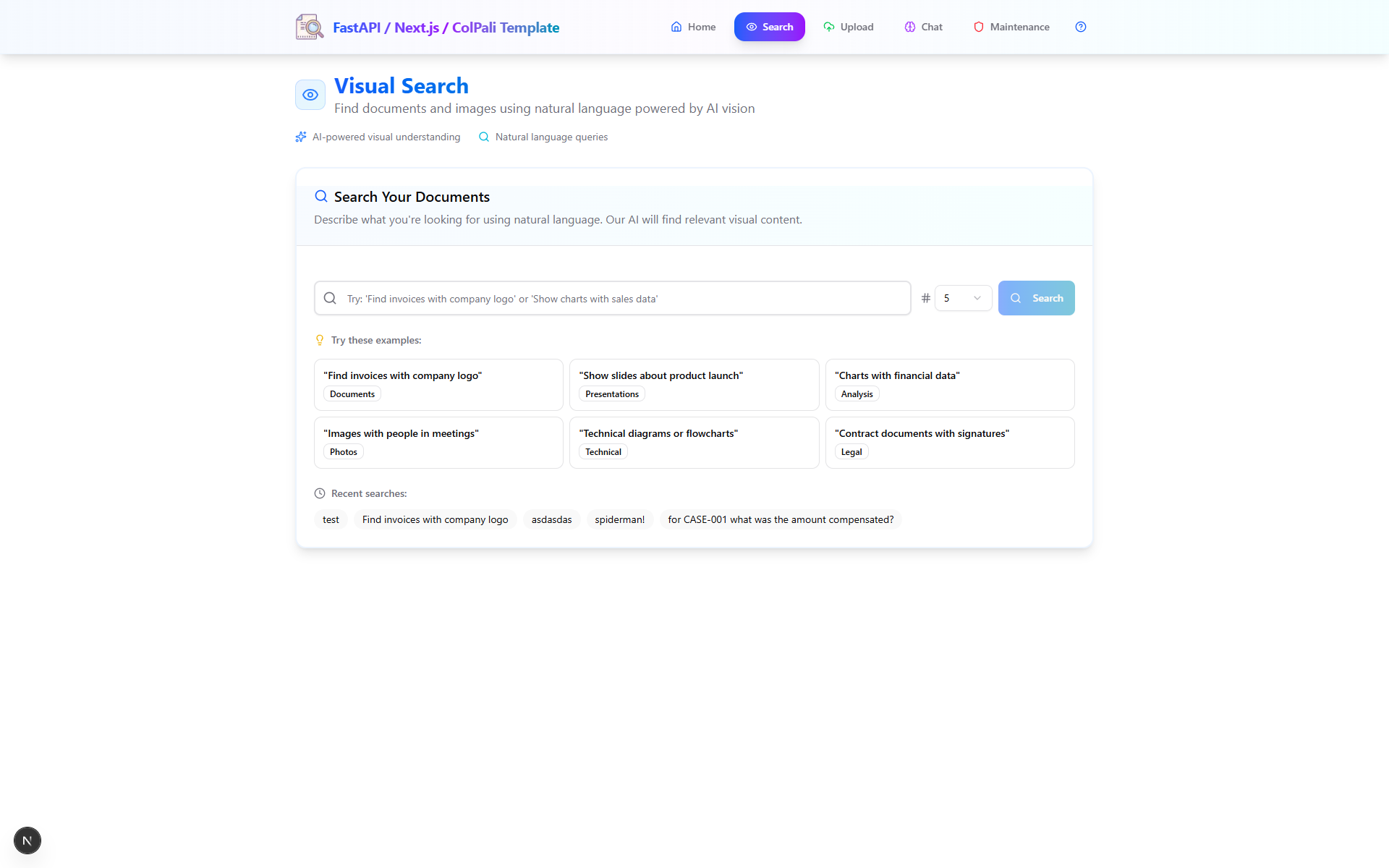Click the N avatar circle bottom left
The image size is (1389, 868).
(27, 841)
